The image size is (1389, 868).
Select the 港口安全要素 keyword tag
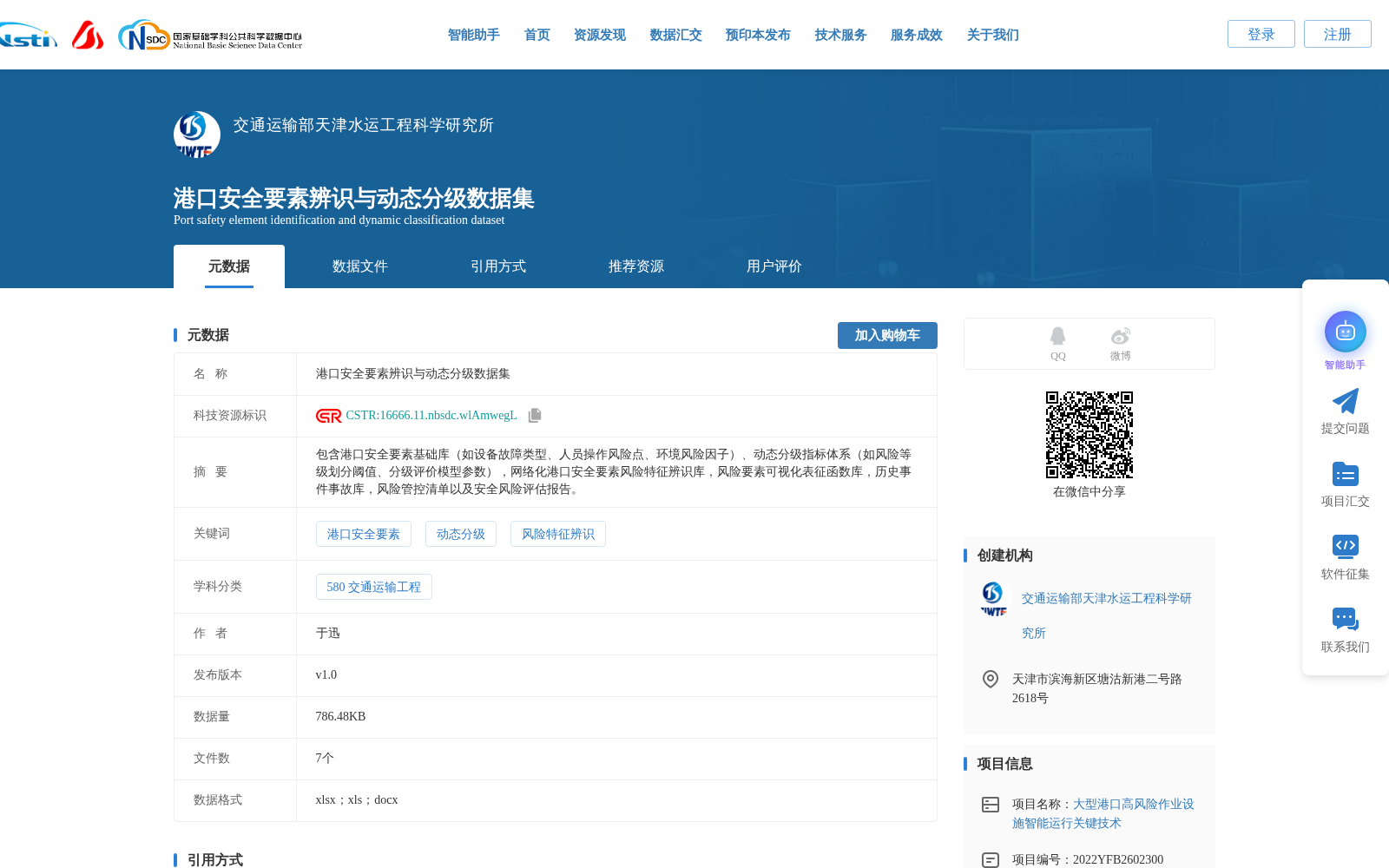pos(364,534)
